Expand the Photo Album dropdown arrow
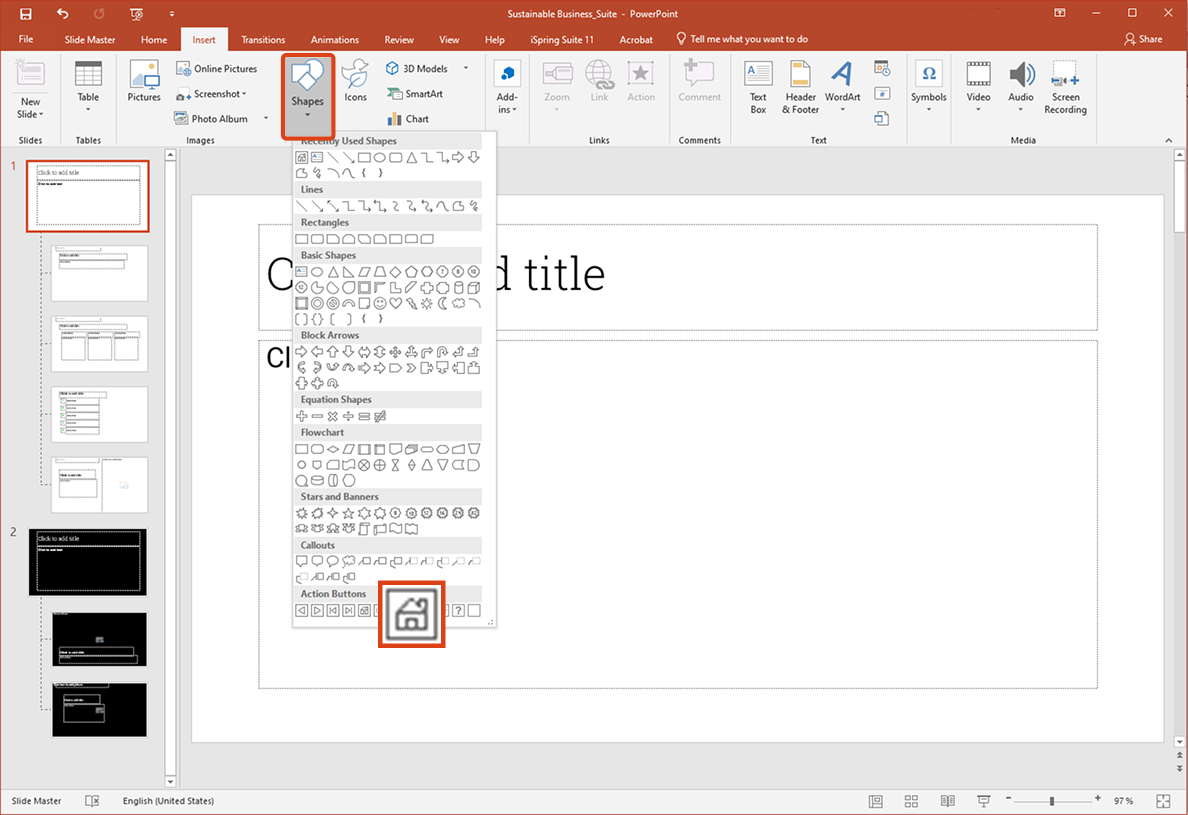1188x815 pixels. [x=266, y=118]
